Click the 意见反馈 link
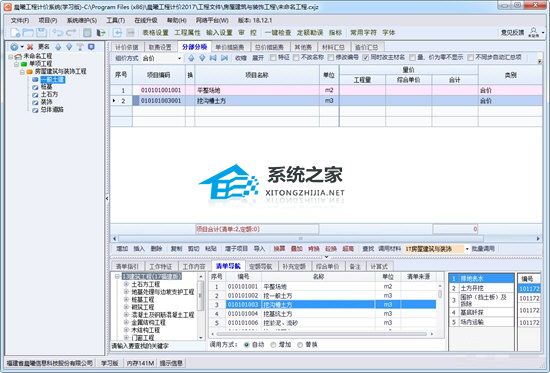 pyautogui.click(x=512, y=33)
